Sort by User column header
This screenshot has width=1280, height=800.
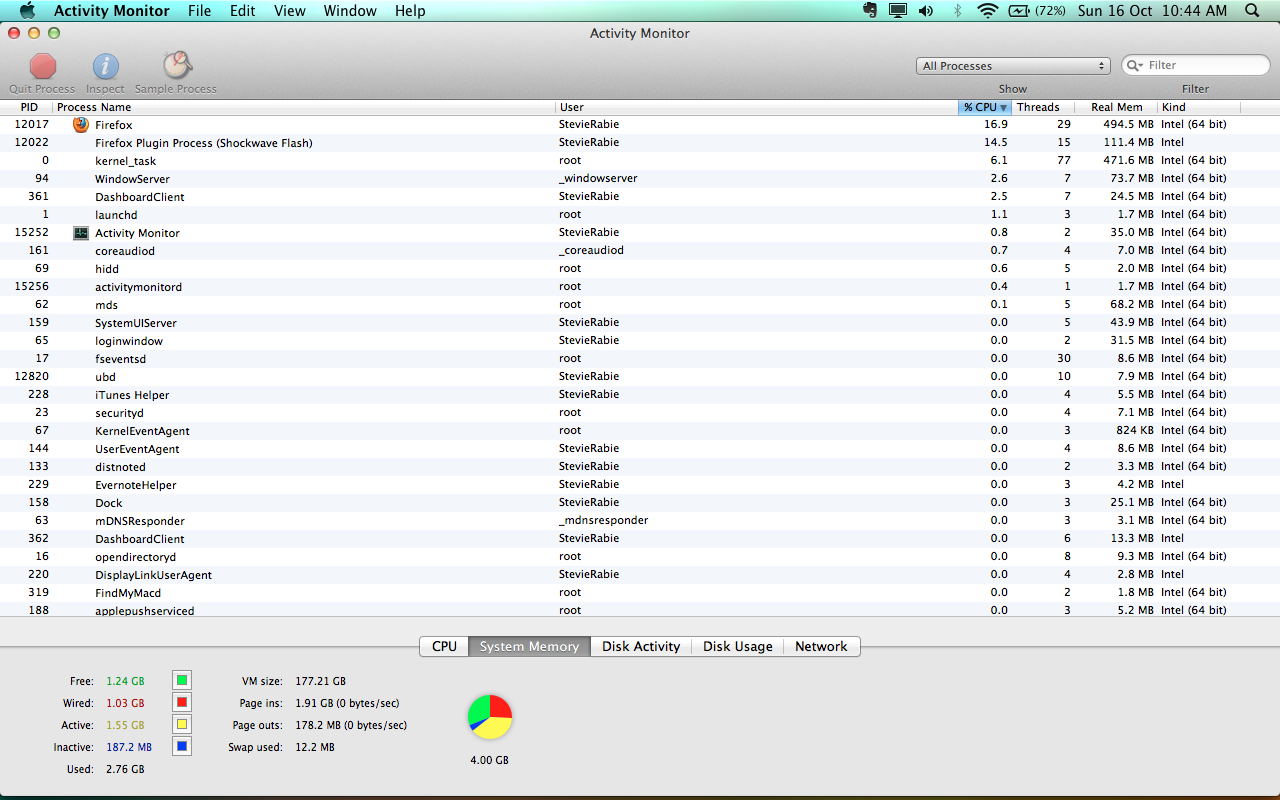[757, 107]
